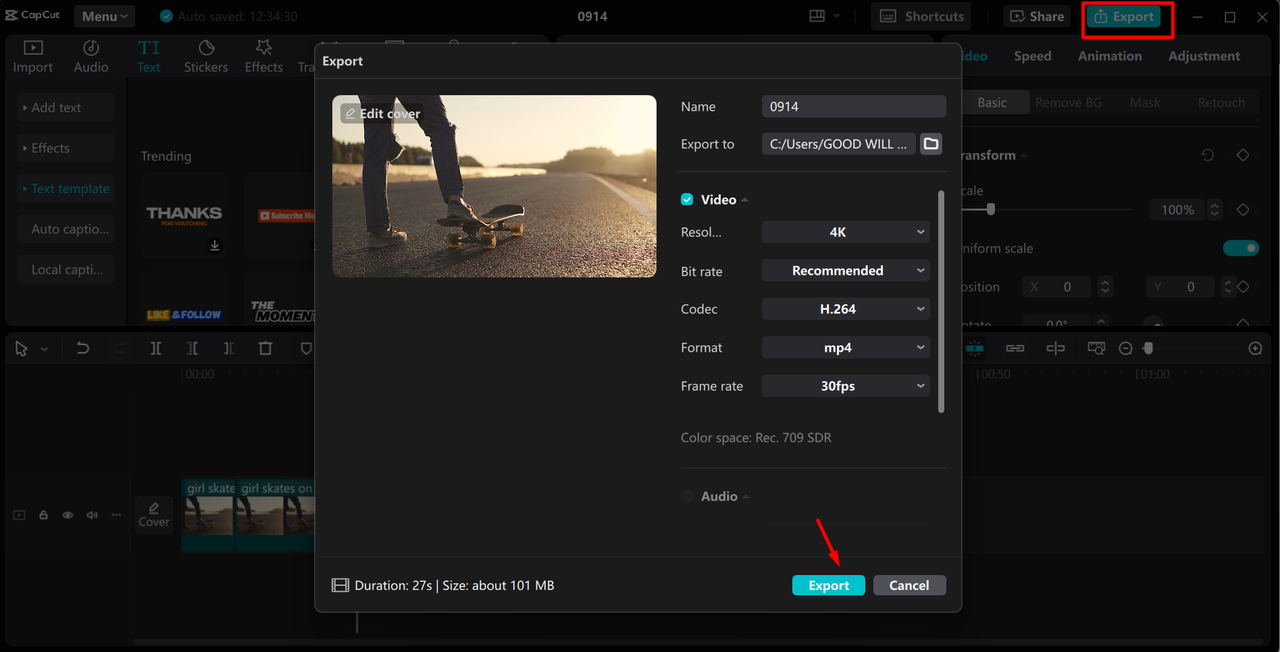The height and width of the screenshot is (652, 1280).
Task: Click the trash Delete icon in timeline
Action: click(265, 348)
